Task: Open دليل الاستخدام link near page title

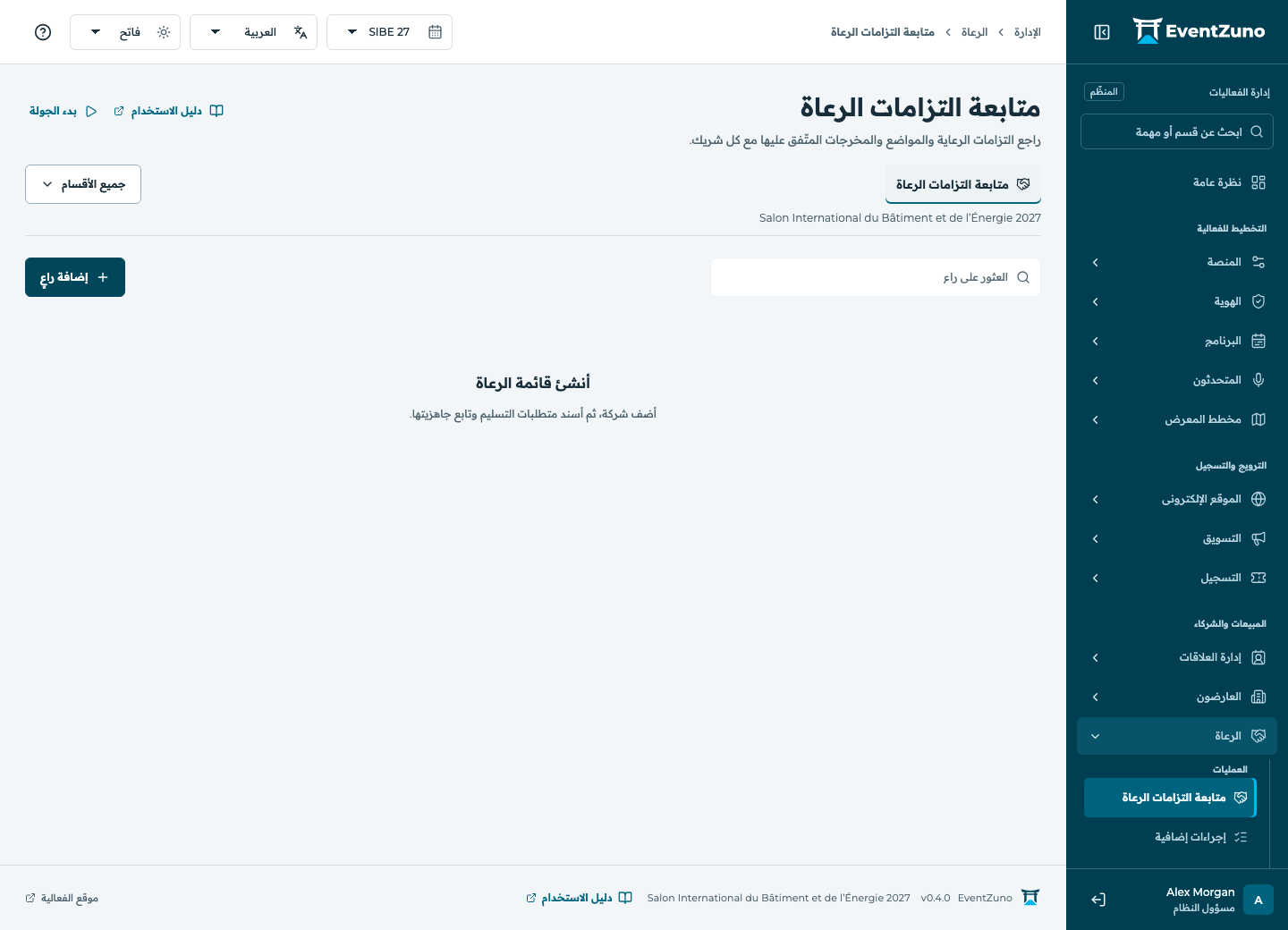Action: coord(169,111)
